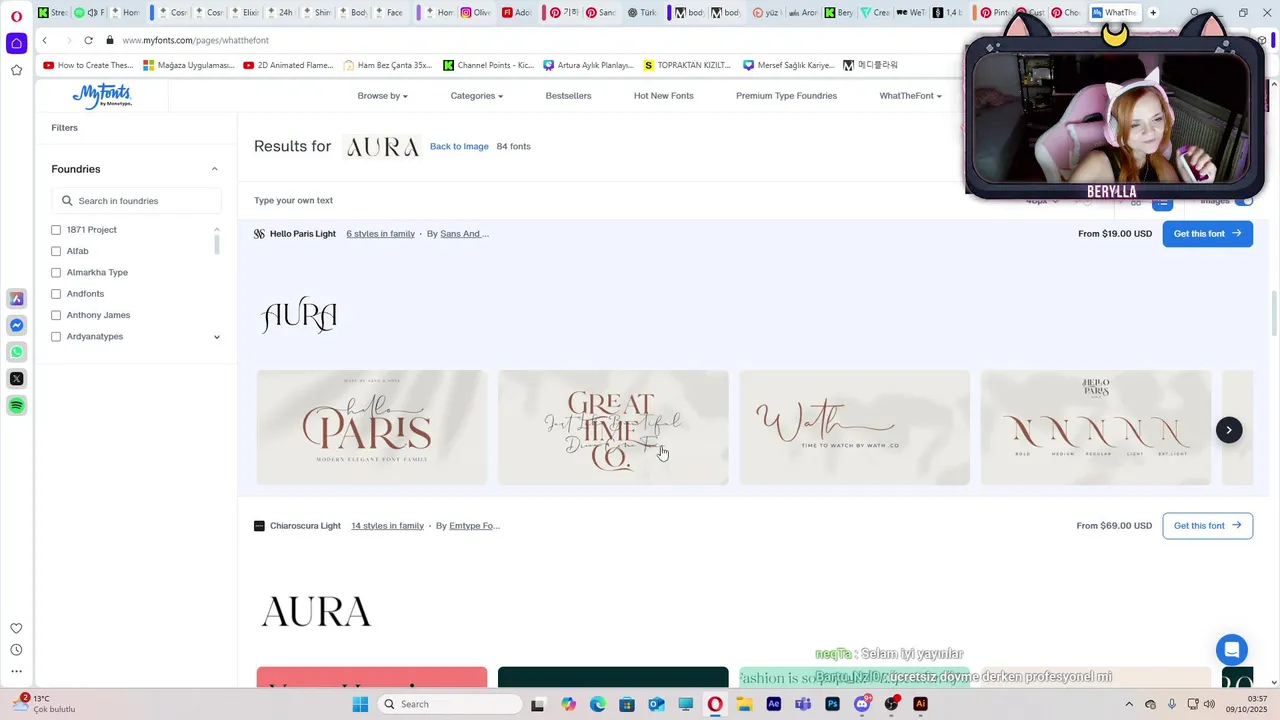Viewport: 1280px width, 720px height.
Task: Open WhatsApp in the Opera sidebar
Action: [16, 352]
